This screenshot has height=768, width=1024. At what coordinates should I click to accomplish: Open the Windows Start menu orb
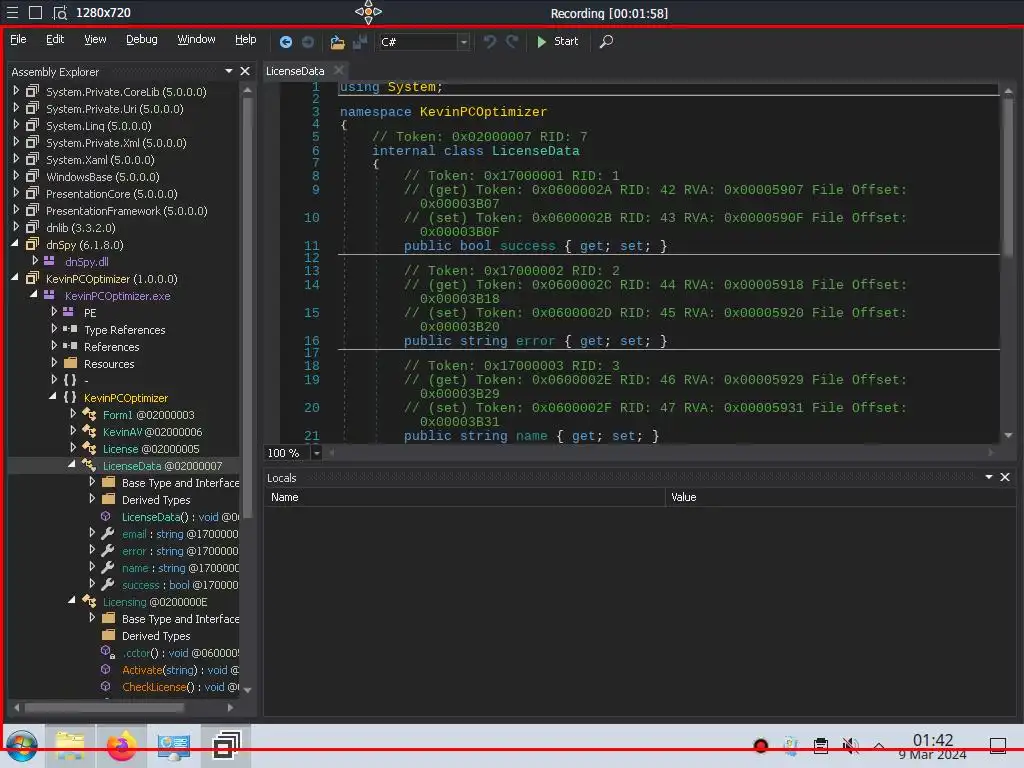[22, 746]
